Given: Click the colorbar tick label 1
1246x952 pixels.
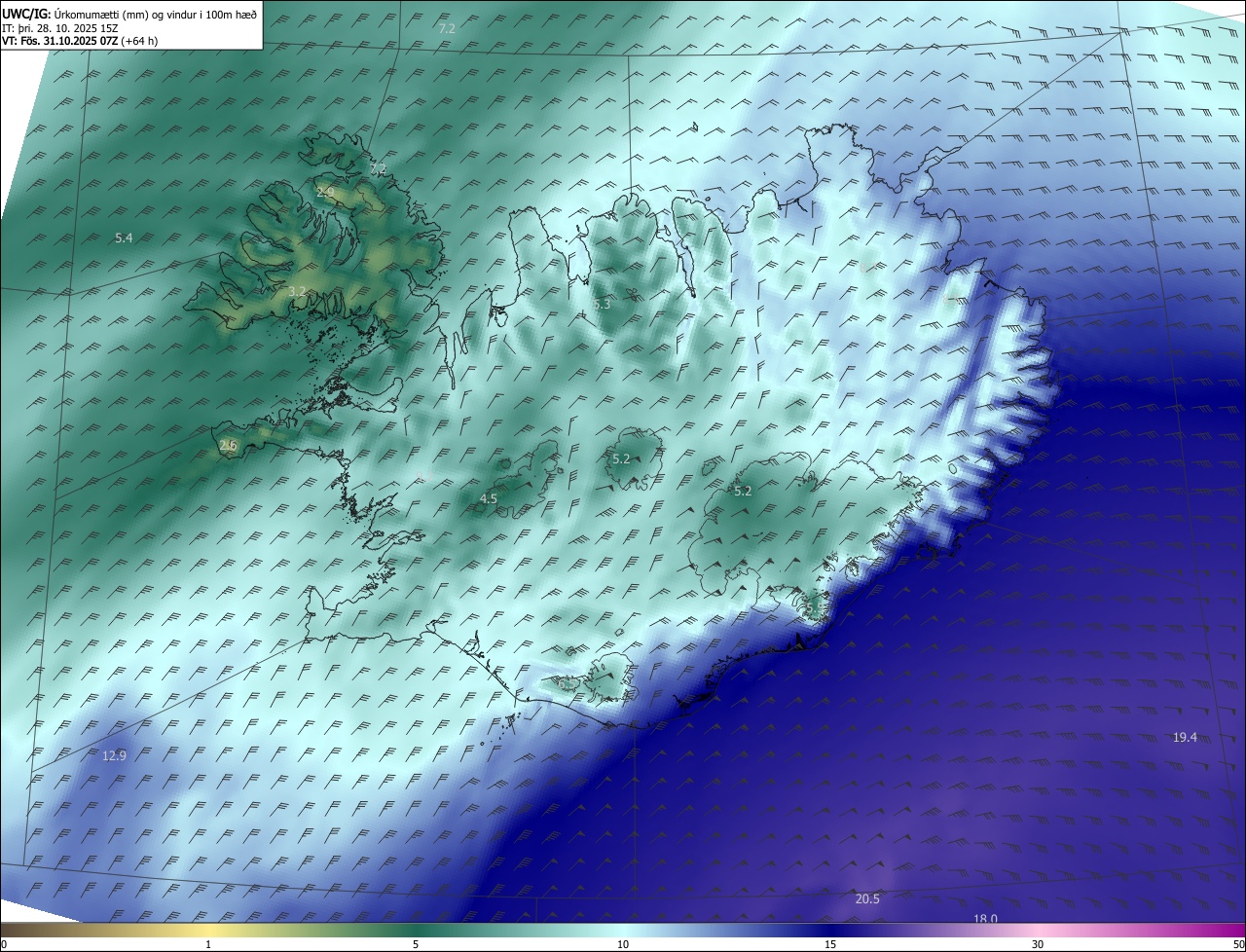Looking at the screenshot, I should pos(208,944).
